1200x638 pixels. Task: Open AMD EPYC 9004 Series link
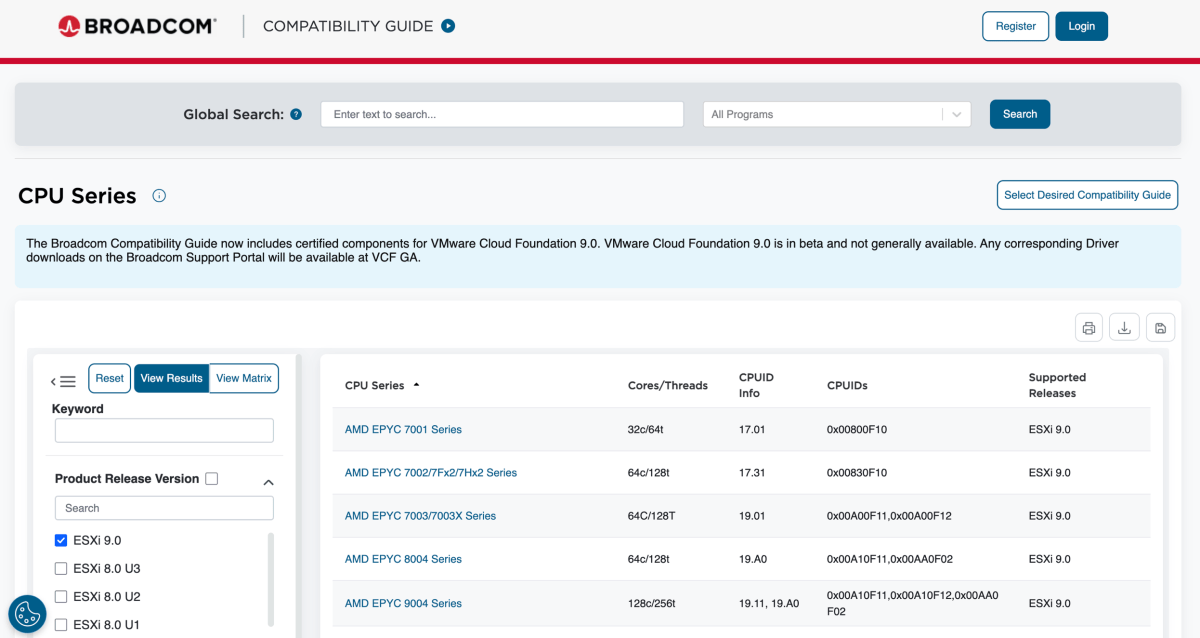click(x=403, y=604)
